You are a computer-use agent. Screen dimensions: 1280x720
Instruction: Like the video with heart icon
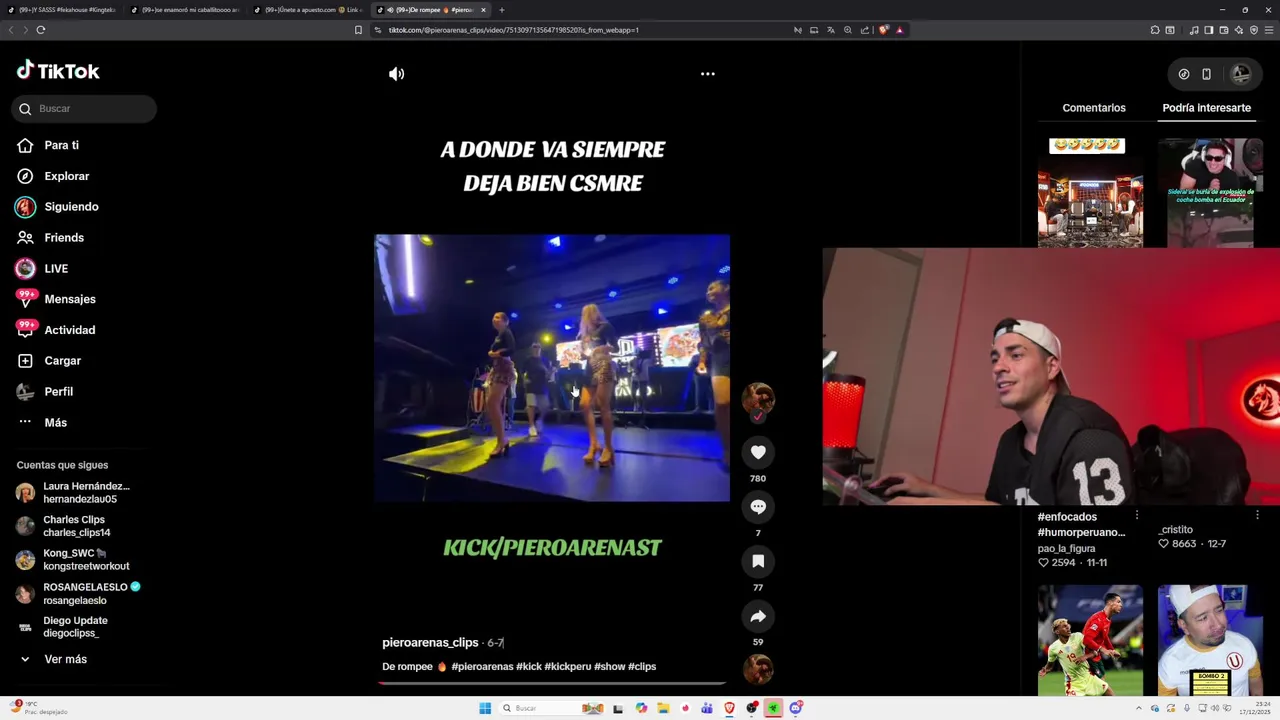758,453
